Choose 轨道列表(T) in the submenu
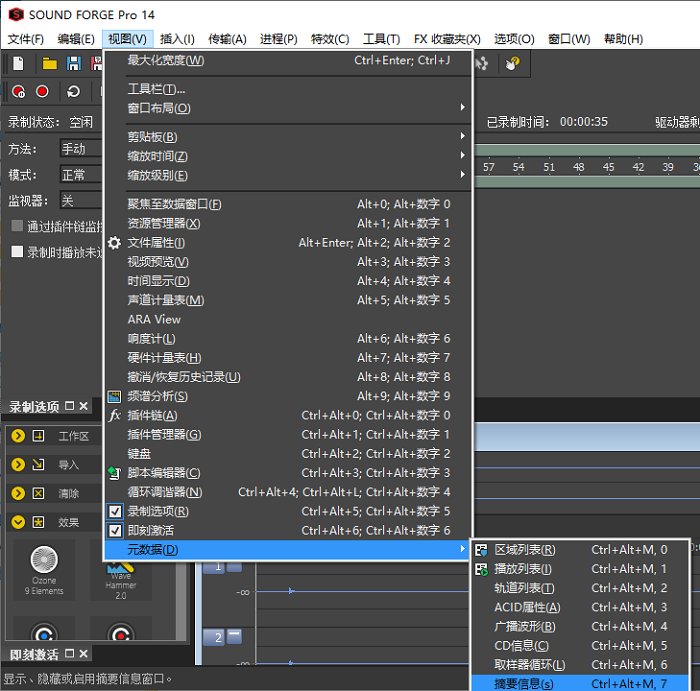This screenshot has height=691, width=700. point(579,588)
